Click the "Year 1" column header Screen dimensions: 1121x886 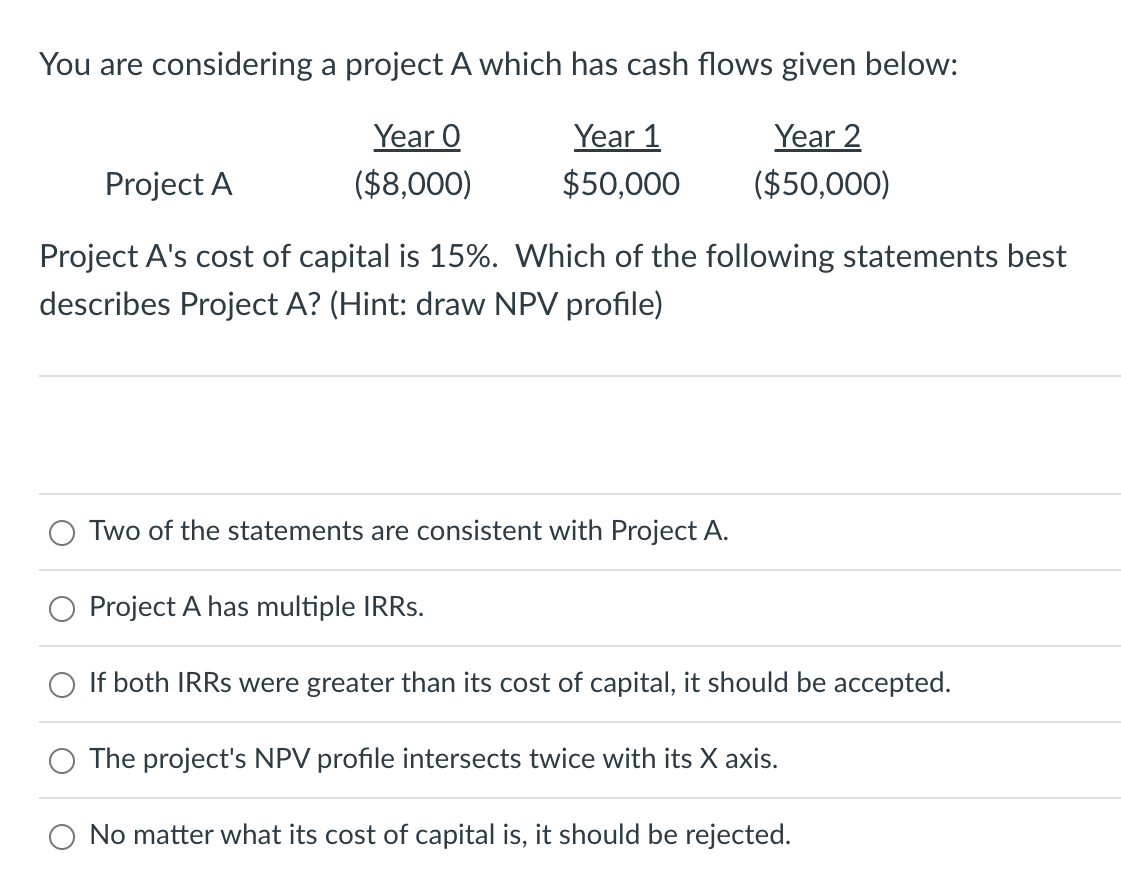pyautogui.click(x=617, y=136)
